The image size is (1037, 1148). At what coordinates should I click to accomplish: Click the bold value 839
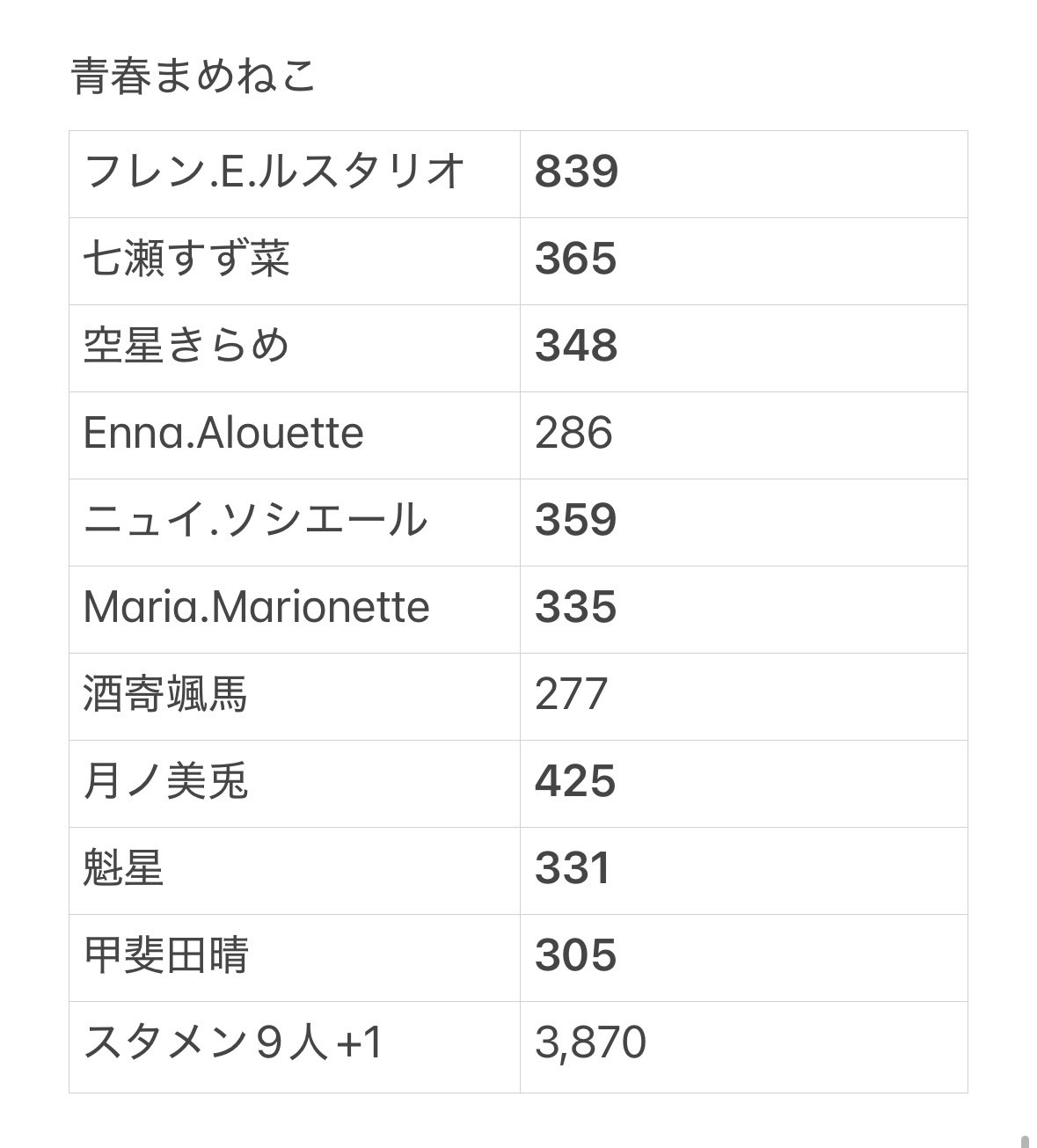pos(576,172)
